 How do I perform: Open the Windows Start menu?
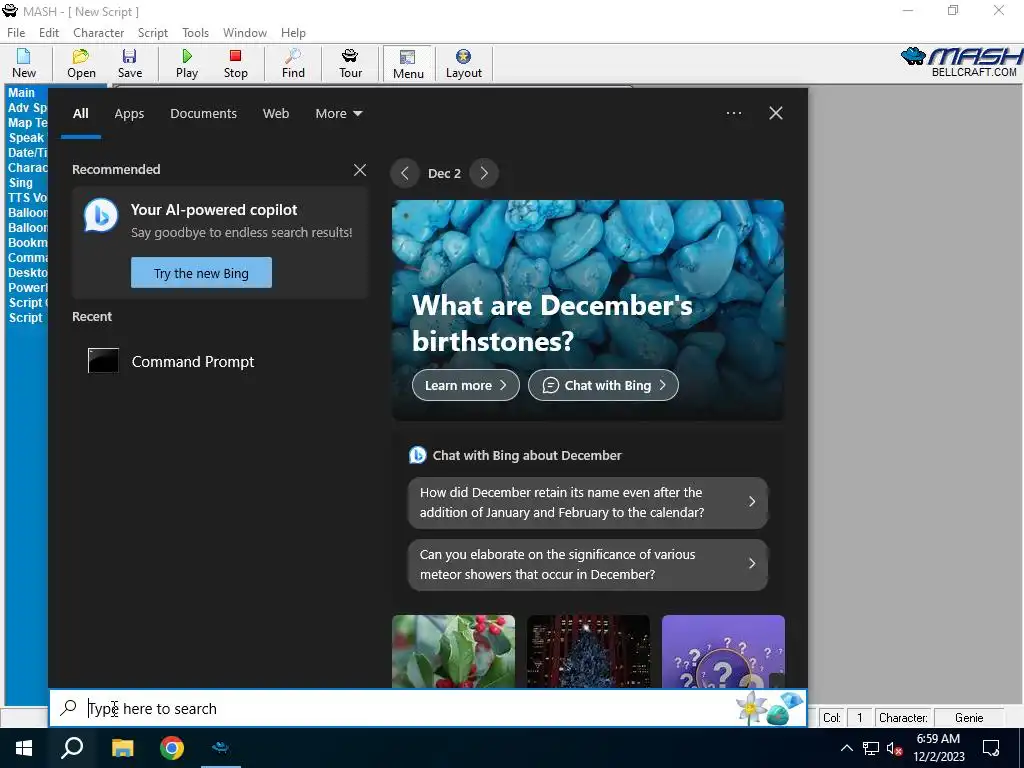24,748
